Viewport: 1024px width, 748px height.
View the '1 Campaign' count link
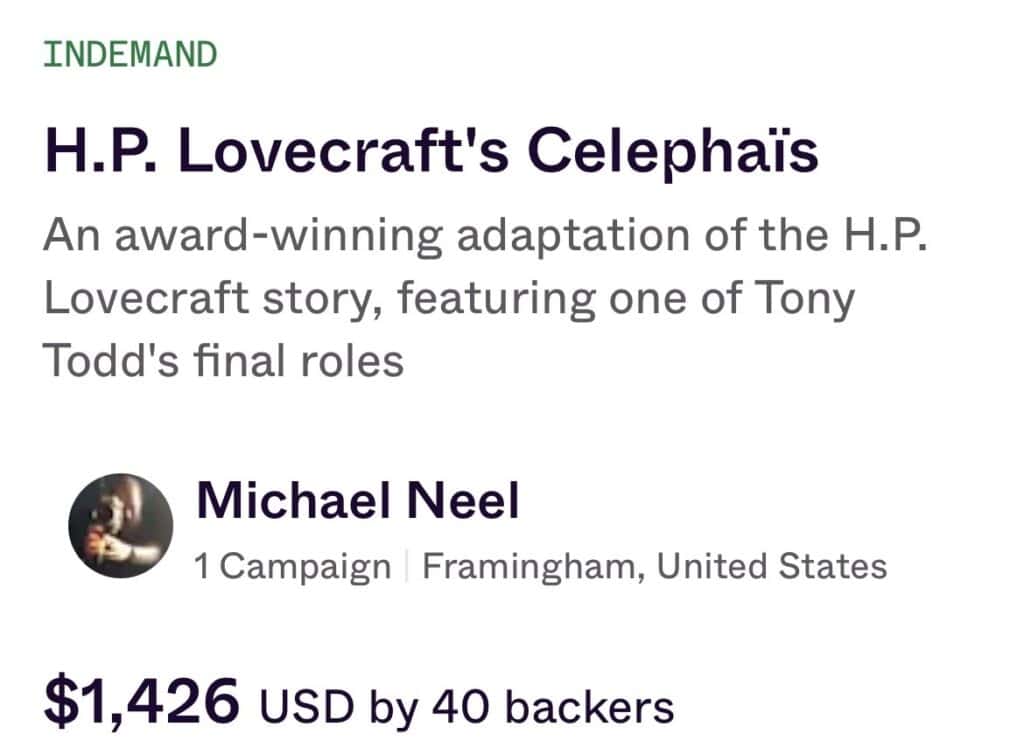(292, 567)
